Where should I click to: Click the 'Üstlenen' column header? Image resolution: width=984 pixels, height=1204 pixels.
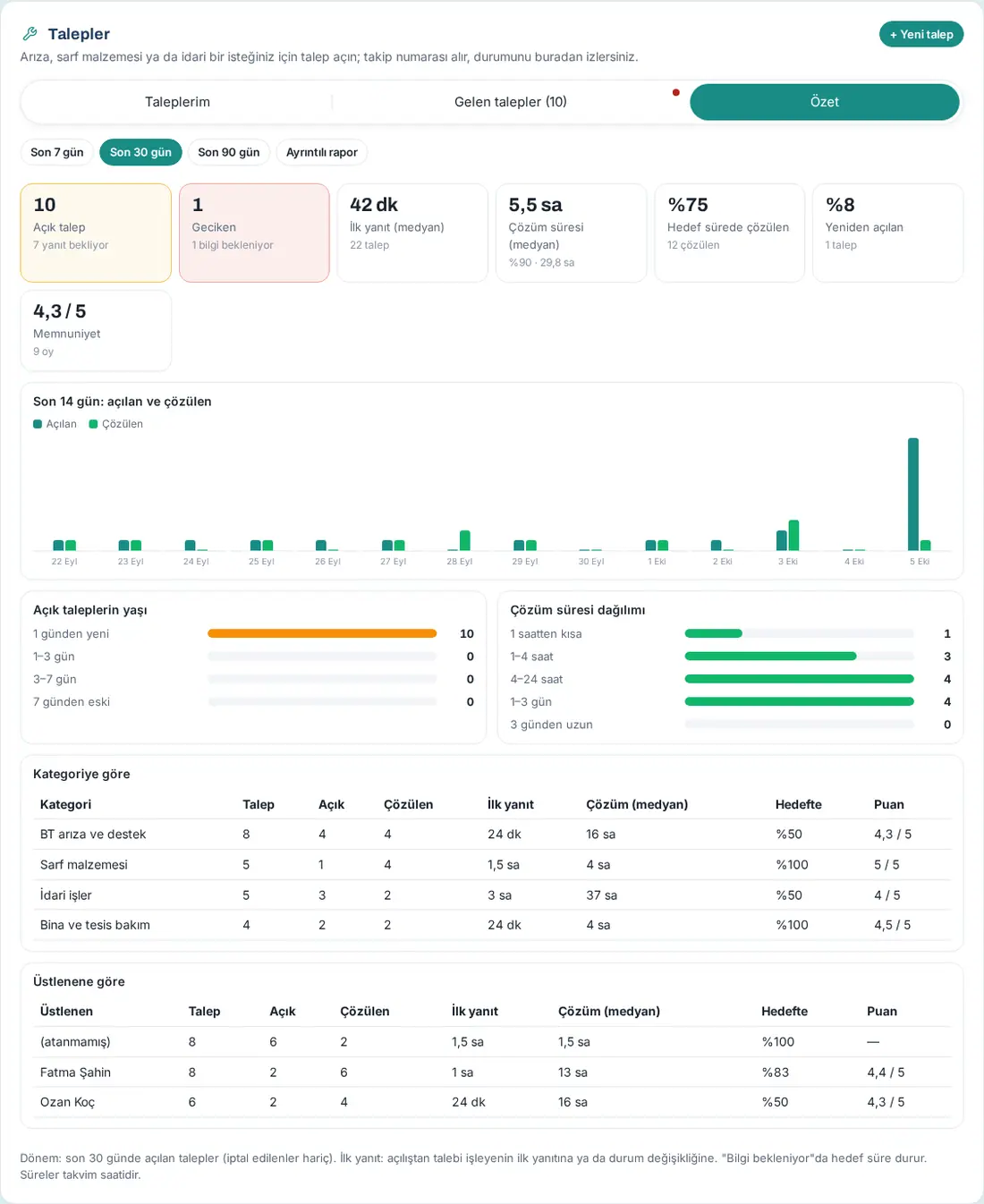[66, 1011]
